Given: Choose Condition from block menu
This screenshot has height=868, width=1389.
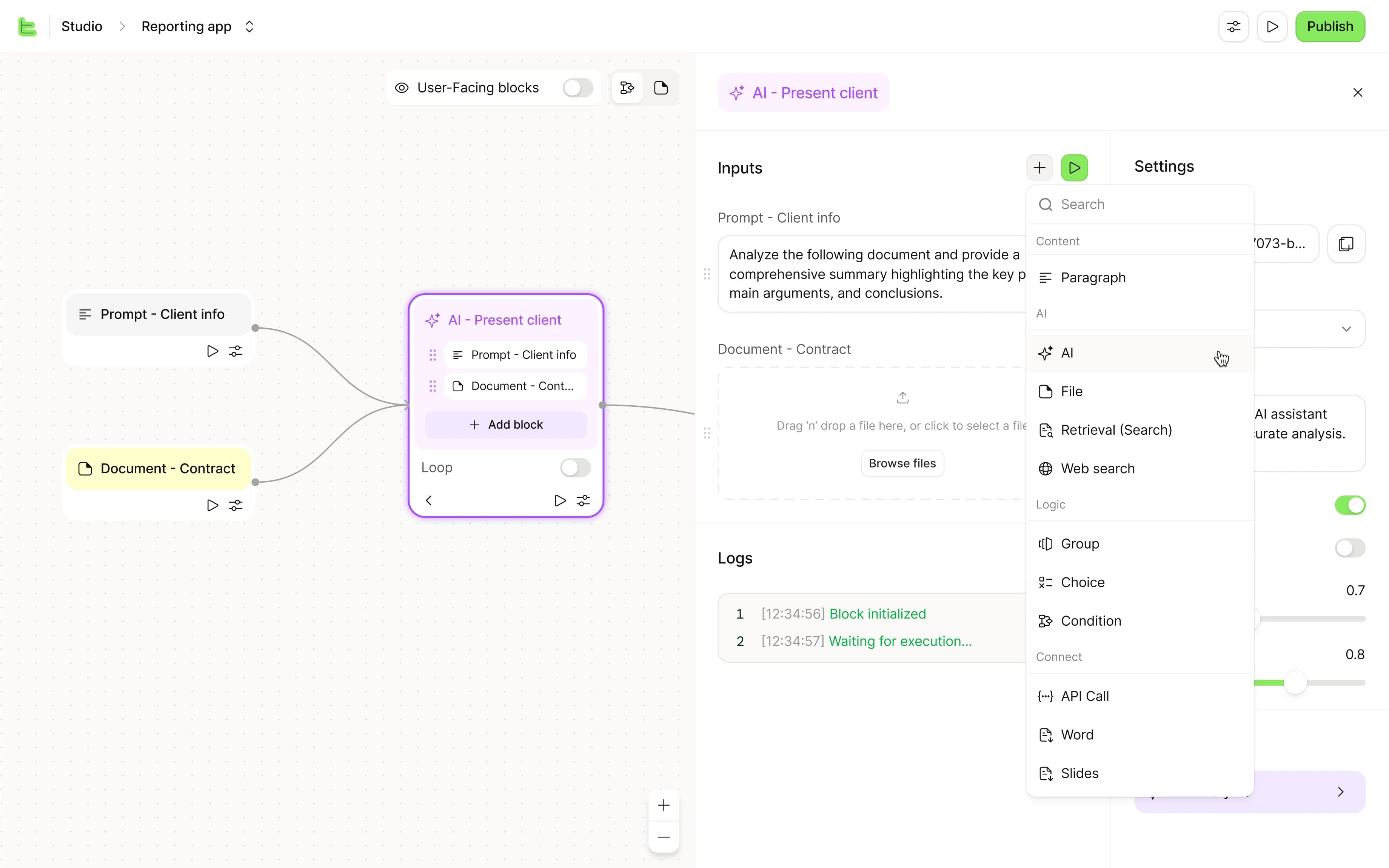Looking at the screenshot, I should pos(1140,620).
